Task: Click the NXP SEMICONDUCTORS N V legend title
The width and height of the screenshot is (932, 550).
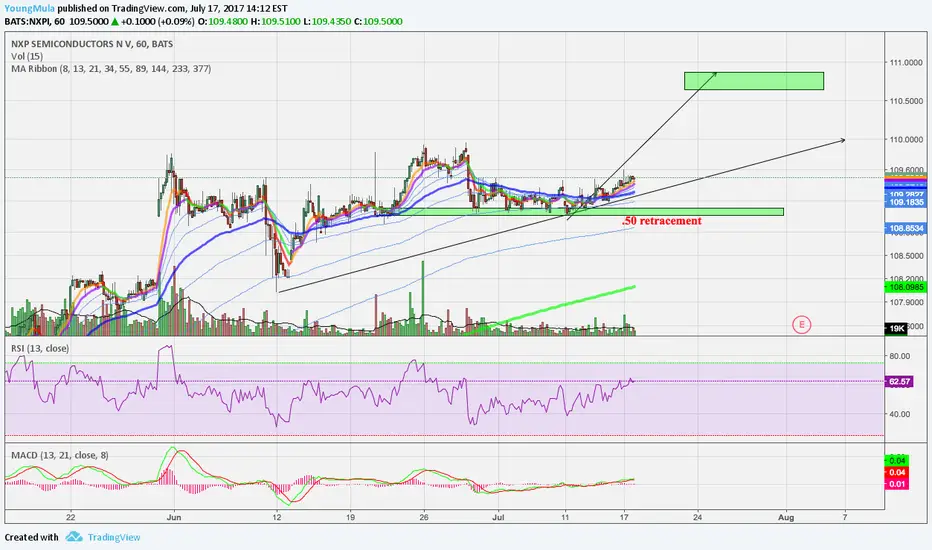Action: (x=92, y=44)
